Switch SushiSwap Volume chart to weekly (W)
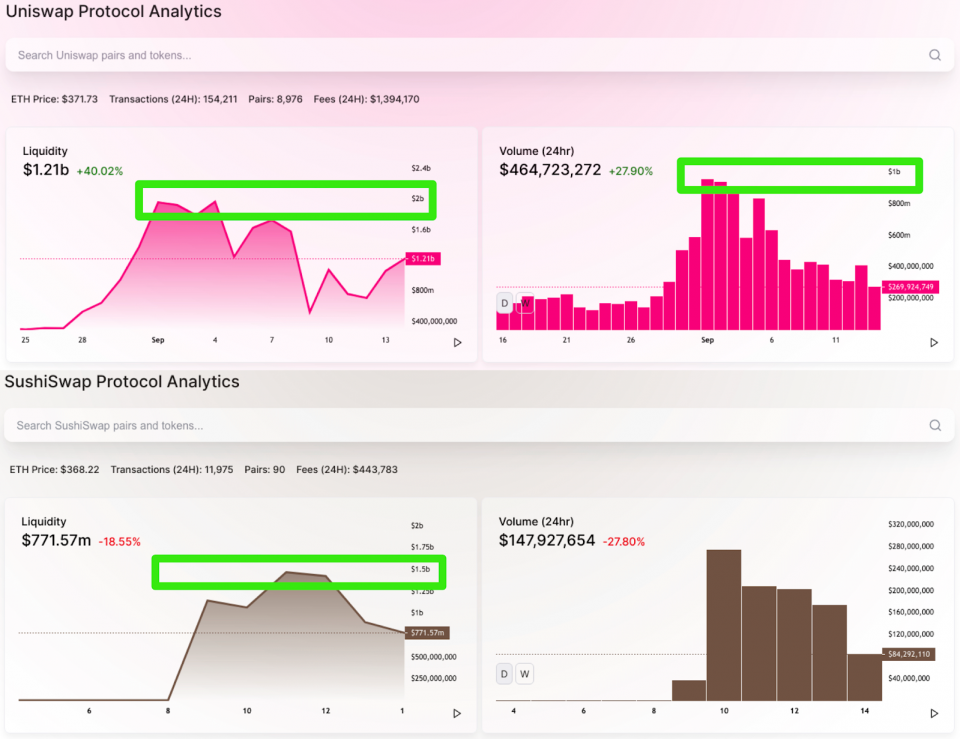The width and height of the screenshot is (960, 739). pyautogui.click(x=525, y=674)
